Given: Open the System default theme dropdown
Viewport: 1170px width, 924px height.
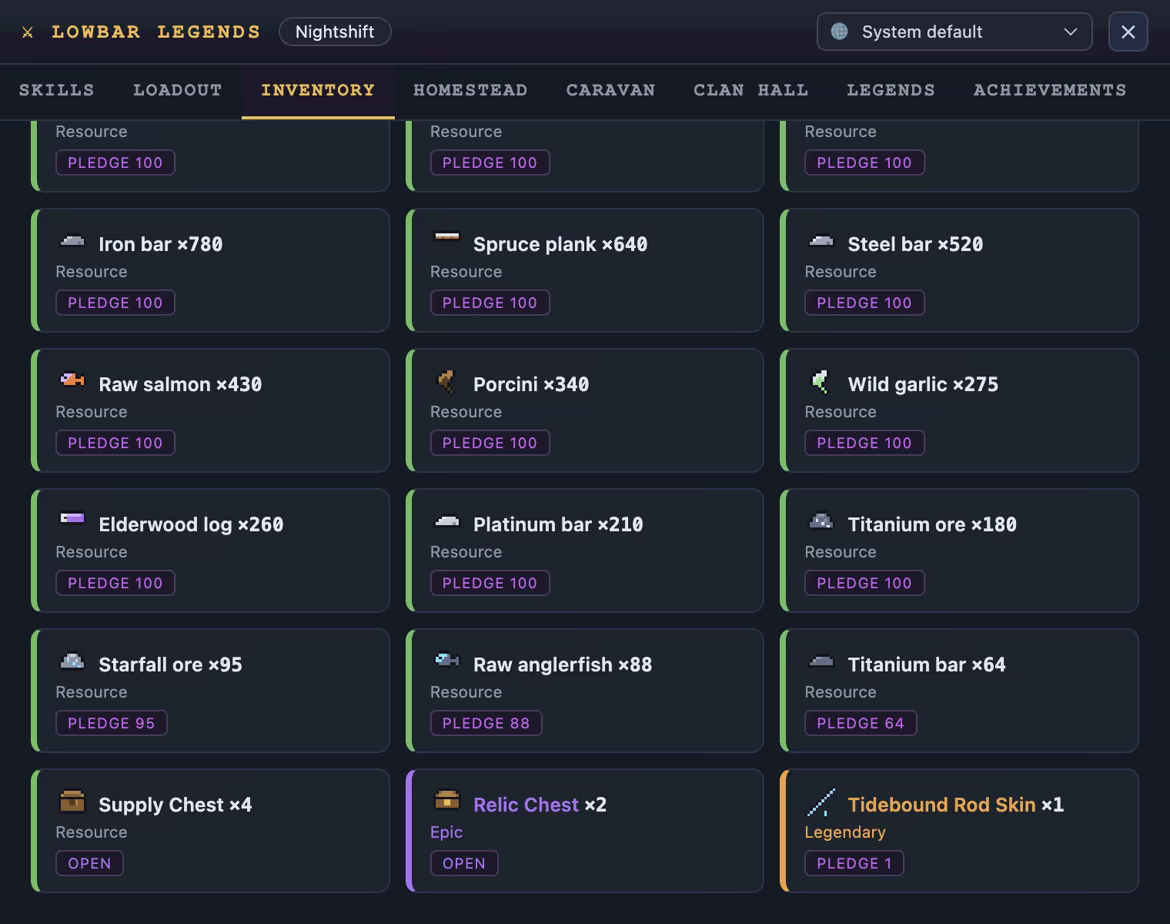Looking at the screenshot, I should click(x=954, y=31).
